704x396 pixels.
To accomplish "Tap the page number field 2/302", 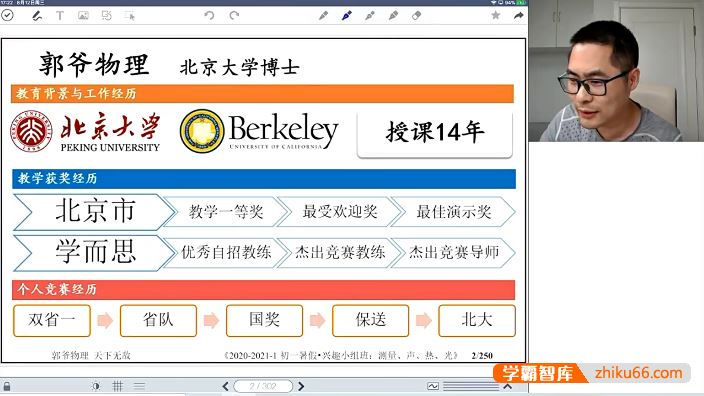I will pos(263,386).
